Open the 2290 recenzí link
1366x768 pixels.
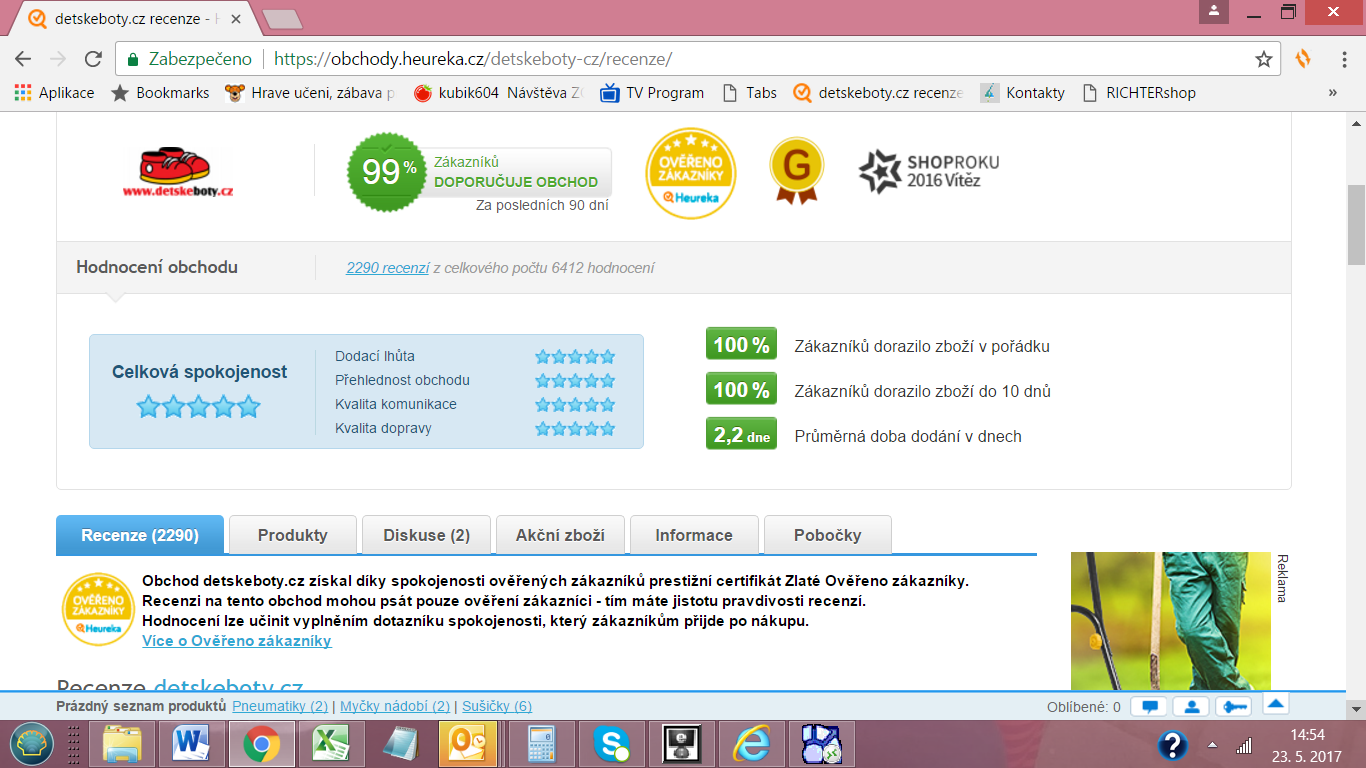[x=388, y=268]
